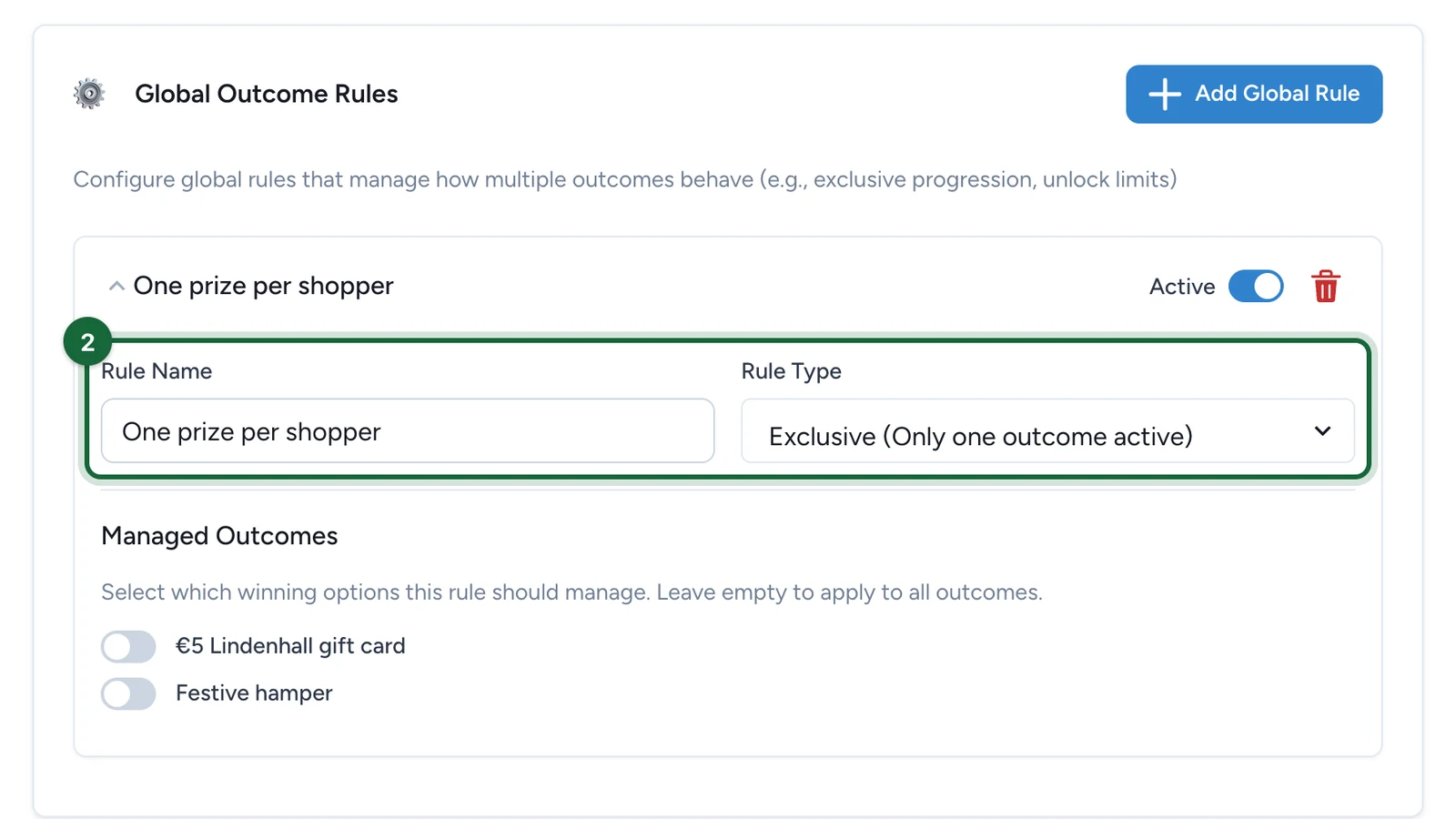The height and width of the screenshot is (819, 1456).
Task: Click the gear icon beside Global Outcome Rules
Action: tap(89, 94)
